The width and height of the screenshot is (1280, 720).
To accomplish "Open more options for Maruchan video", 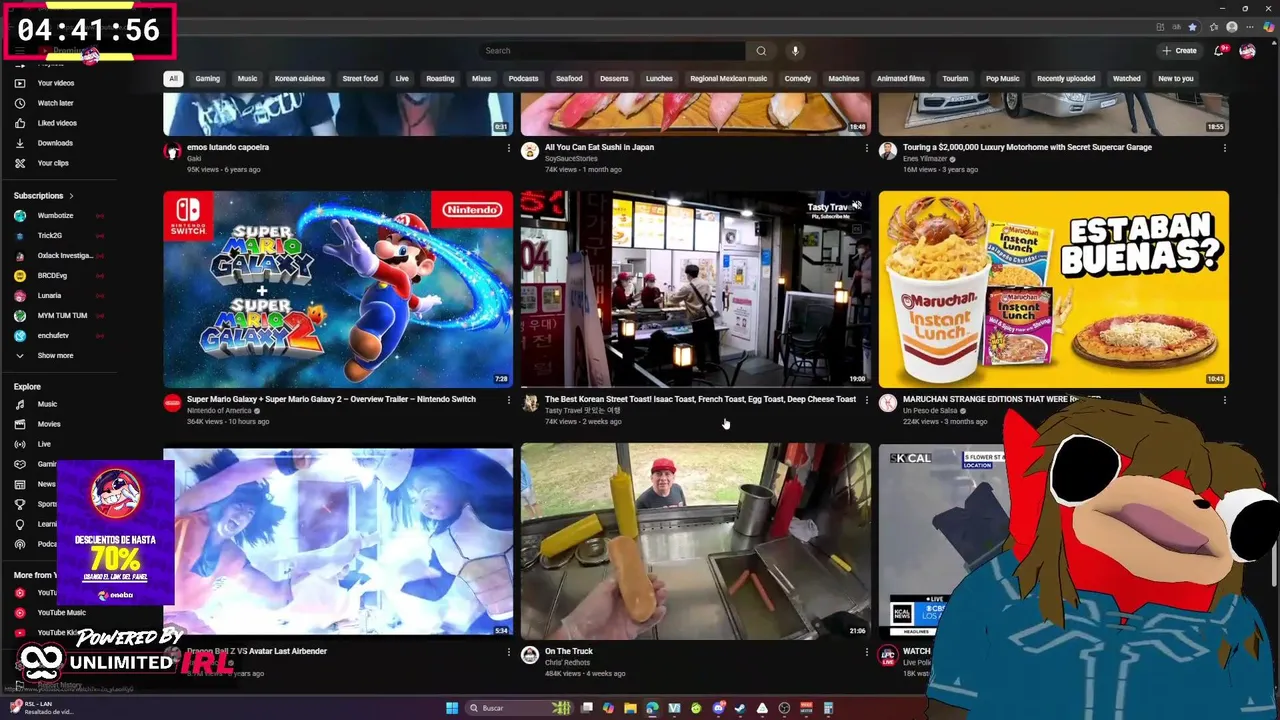I will 1225,400.
